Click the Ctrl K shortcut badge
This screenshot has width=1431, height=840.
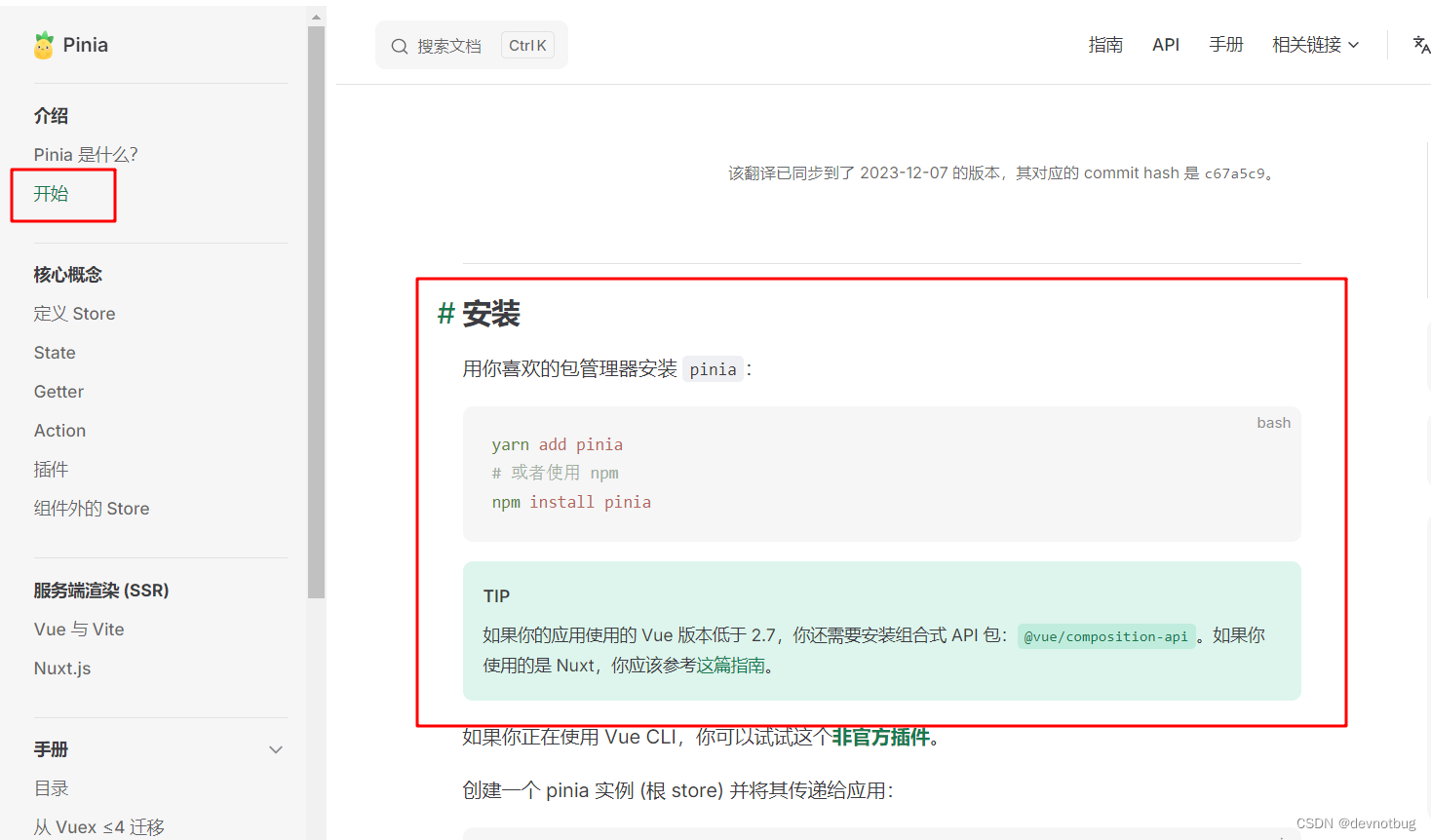[x=527, y=45]
